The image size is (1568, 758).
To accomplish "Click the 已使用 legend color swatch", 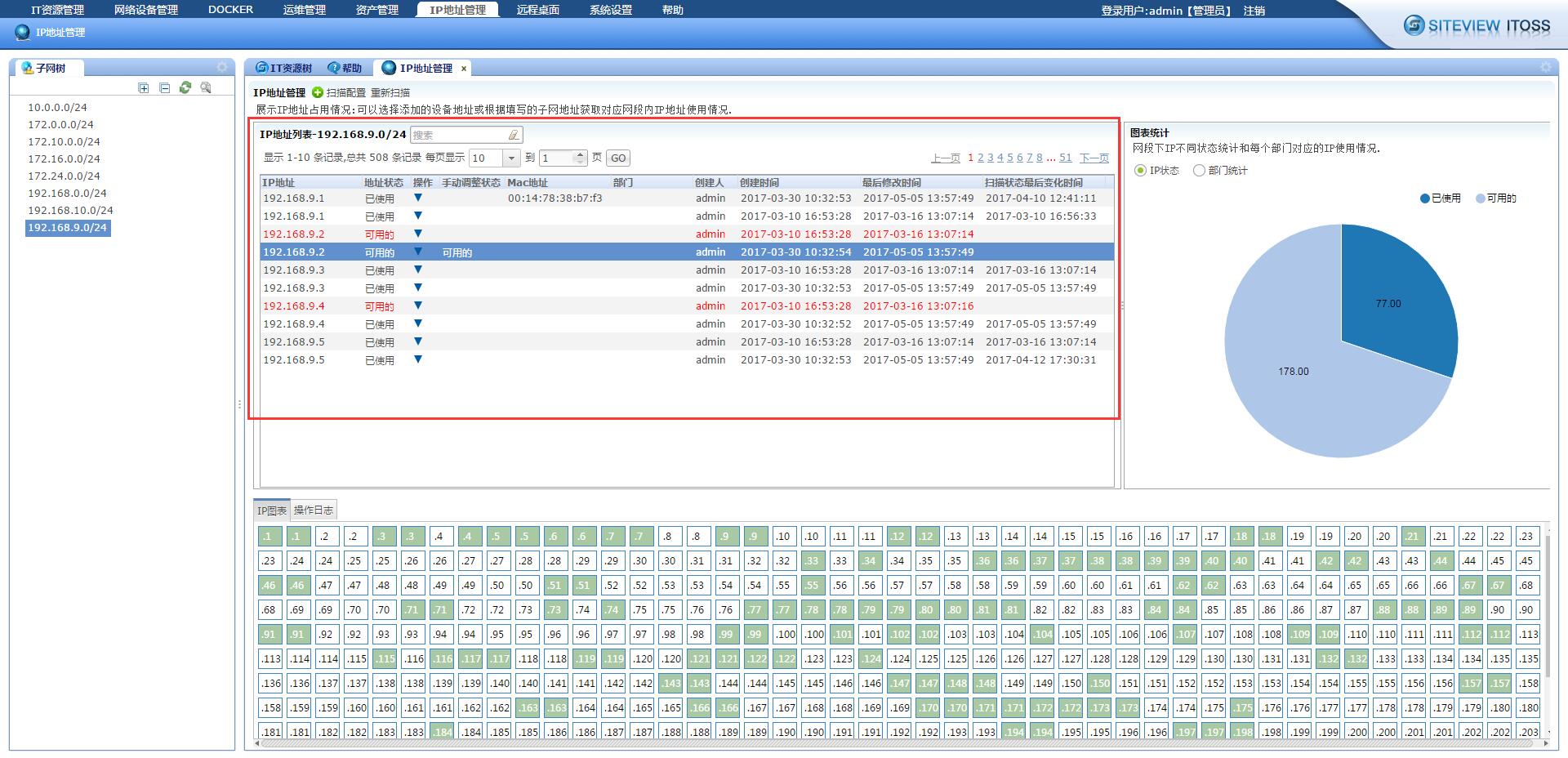I will (1424, 198).
